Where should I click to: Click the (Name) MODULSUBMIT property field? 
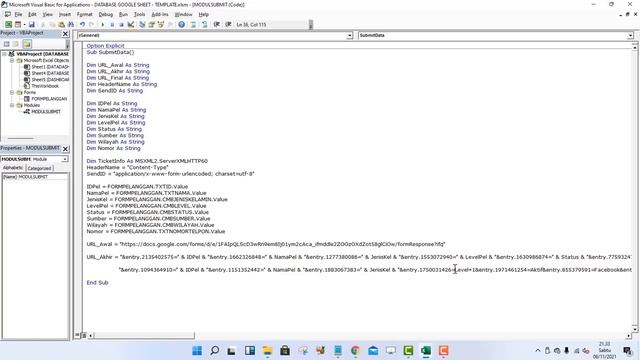35,177
